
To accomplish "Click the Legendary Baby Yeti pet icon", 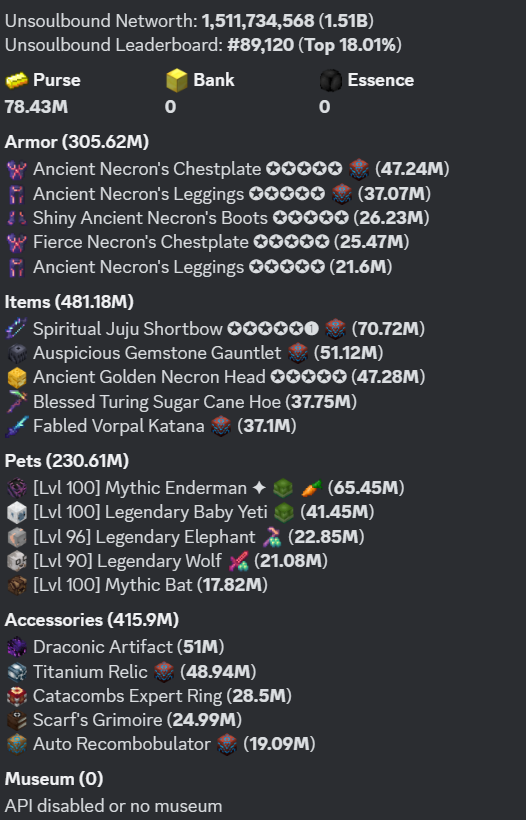I will click(x=17, y=512).
